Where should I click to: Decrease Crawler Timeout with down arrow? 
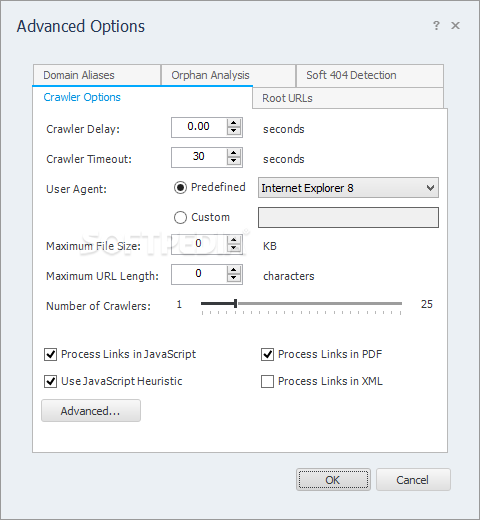(x=234, y=161)
